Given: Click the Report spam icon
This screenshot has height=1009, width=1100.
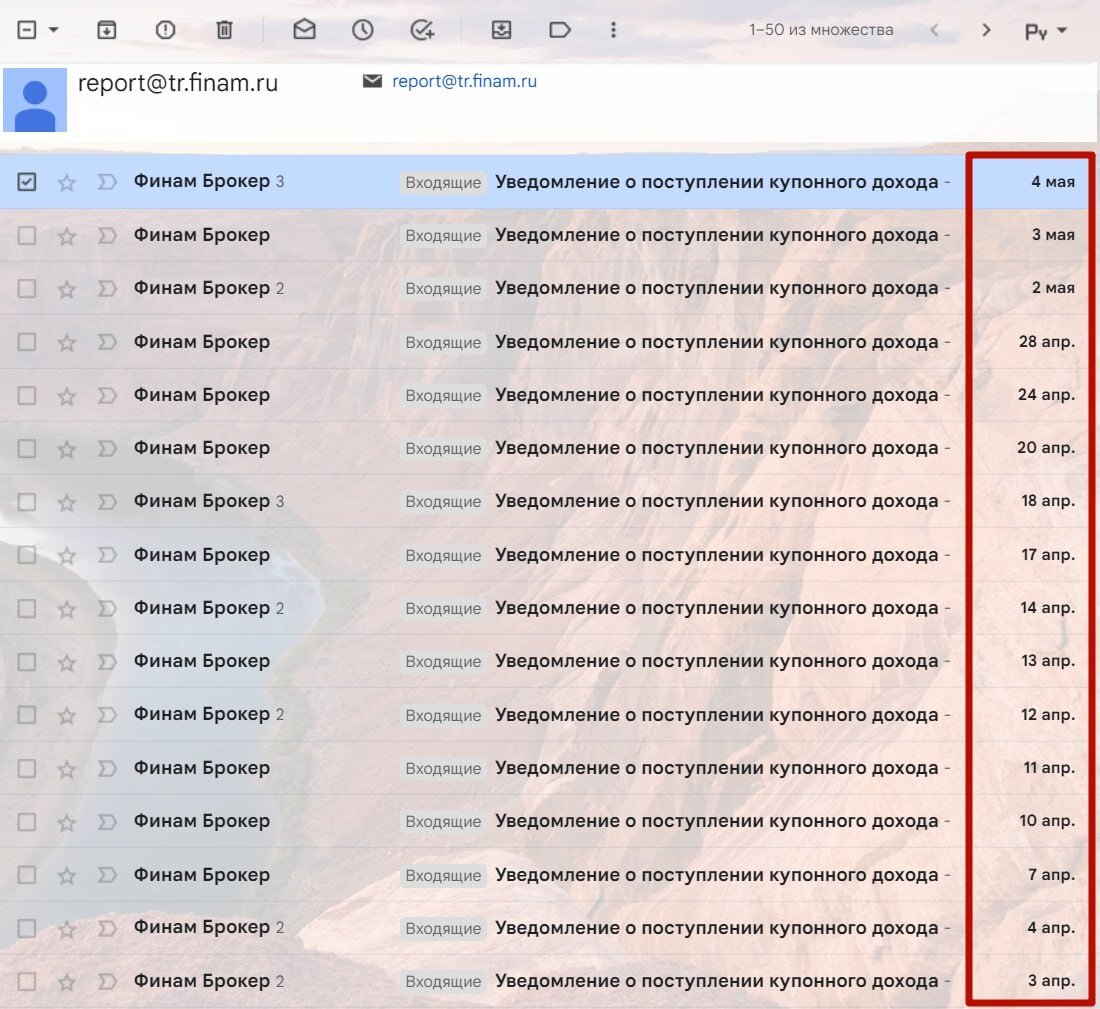Looking at the screenshot, I should (166, 30).
